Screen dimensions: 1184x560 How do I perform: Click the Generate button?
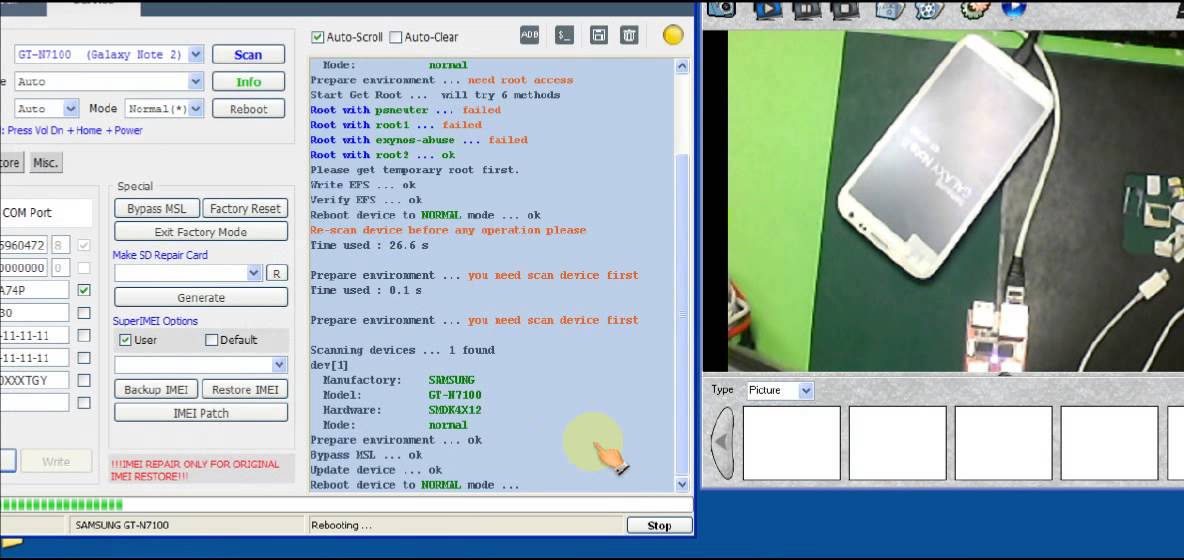201,297
